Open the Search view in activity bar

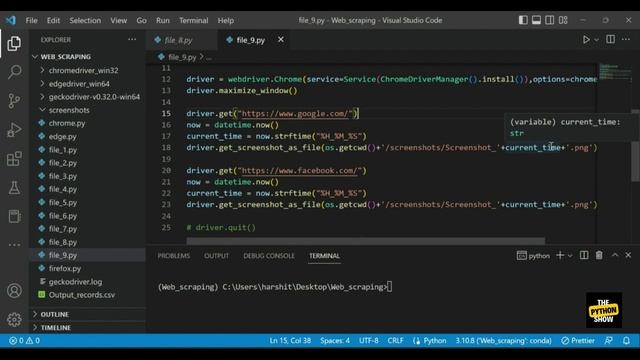(14, 72)
